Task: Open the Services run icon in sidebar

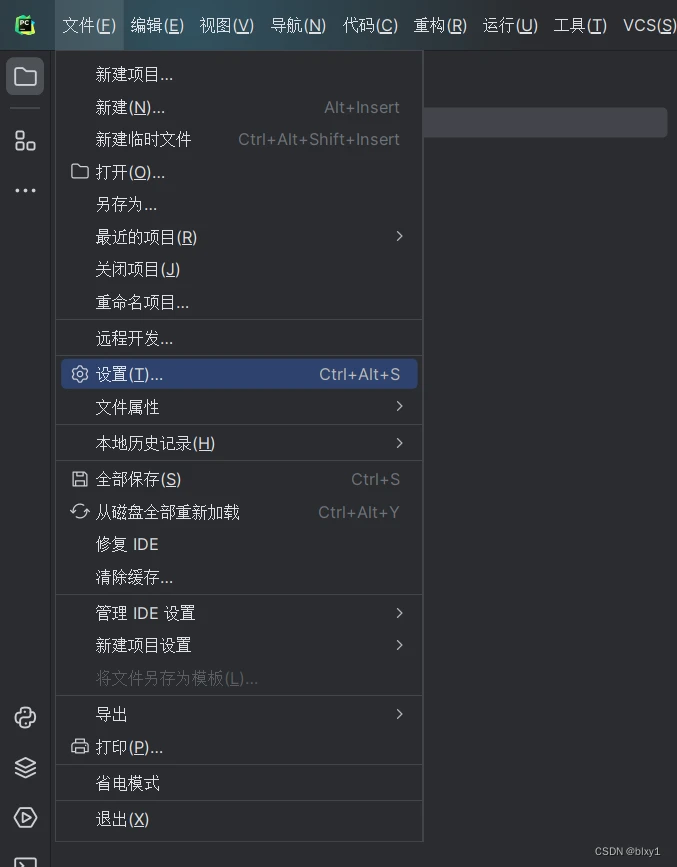Action: tap(25, 817)
